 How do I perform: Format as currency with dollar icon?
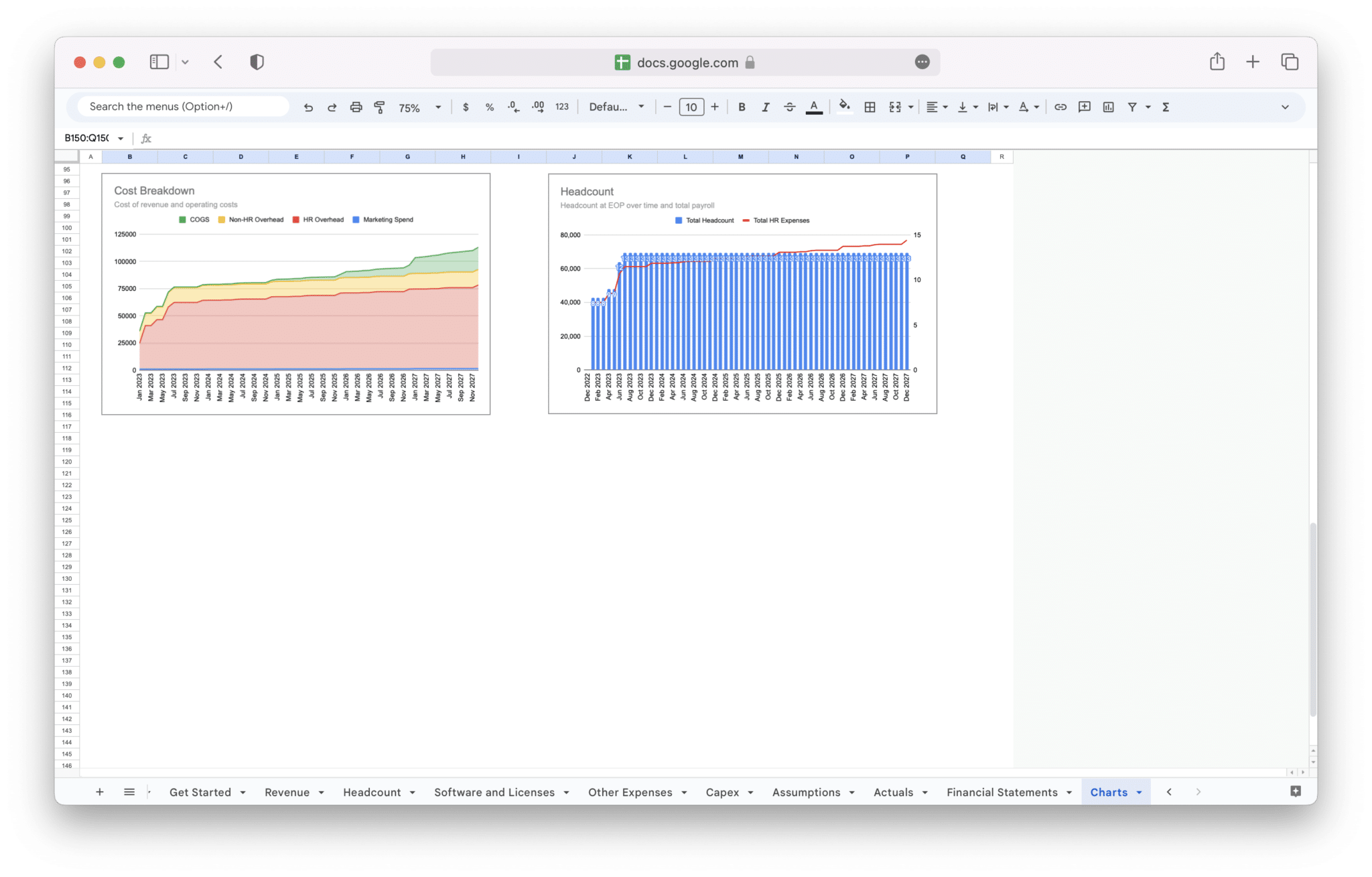point(466,107)
